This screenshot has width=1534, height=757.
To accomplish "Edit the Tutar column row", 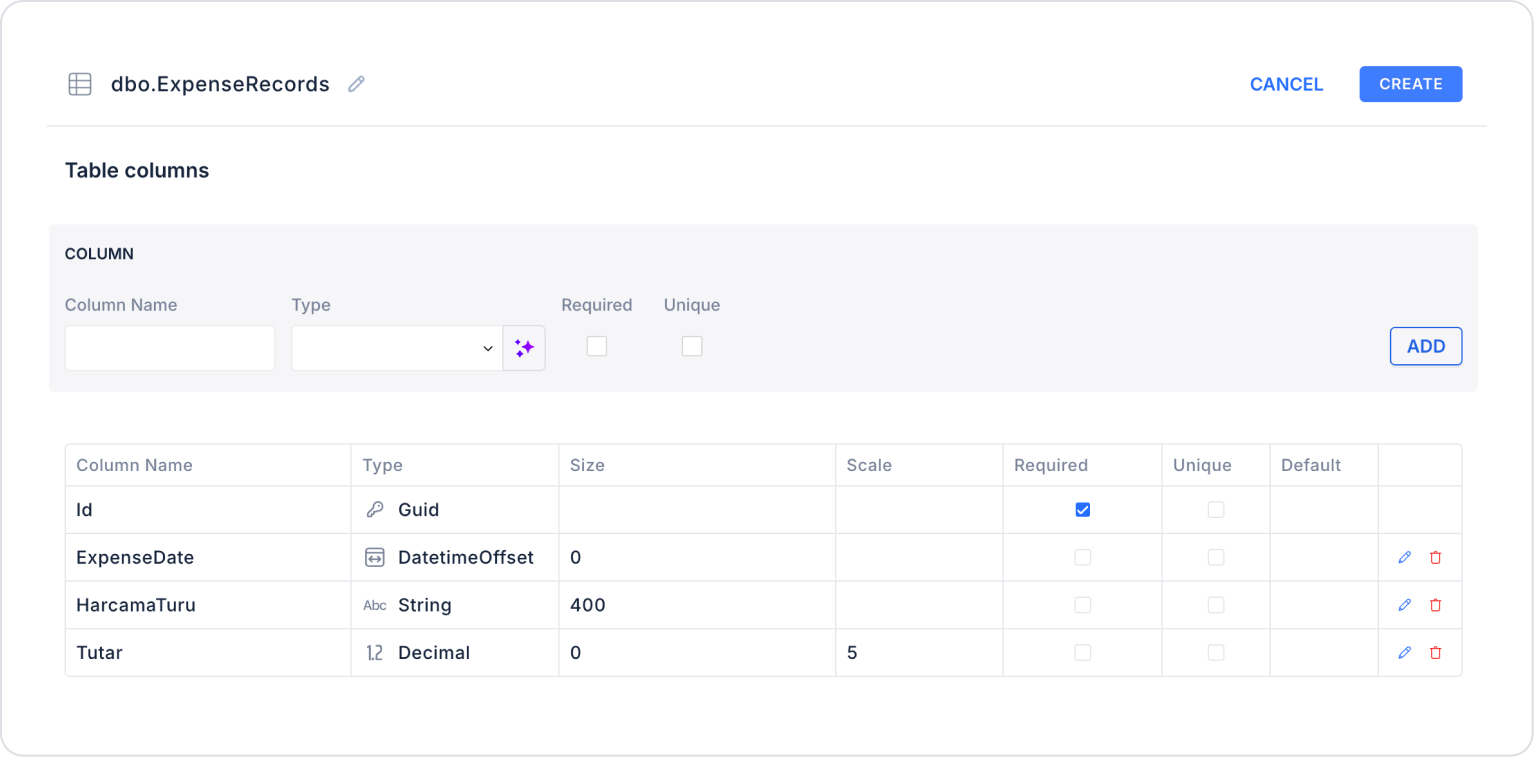I will (x=1404, y=653).
